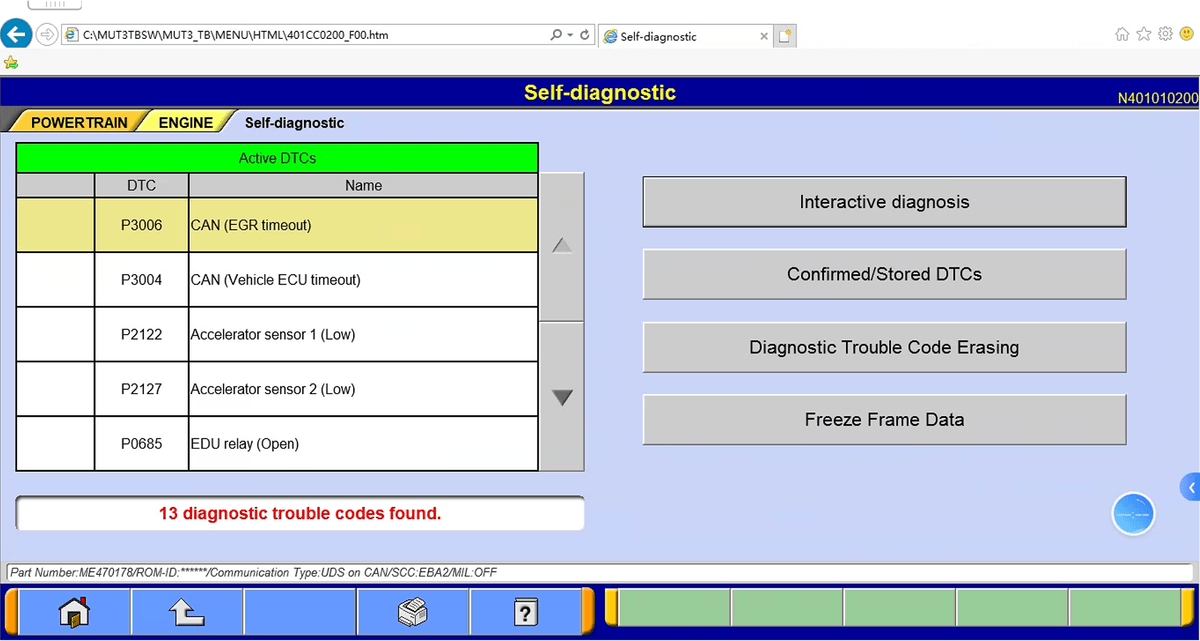Image resolution: width=1200 pixels, height=641 pixels.
Task: Click the printer icon to print
Action: (x=413, y=610)
